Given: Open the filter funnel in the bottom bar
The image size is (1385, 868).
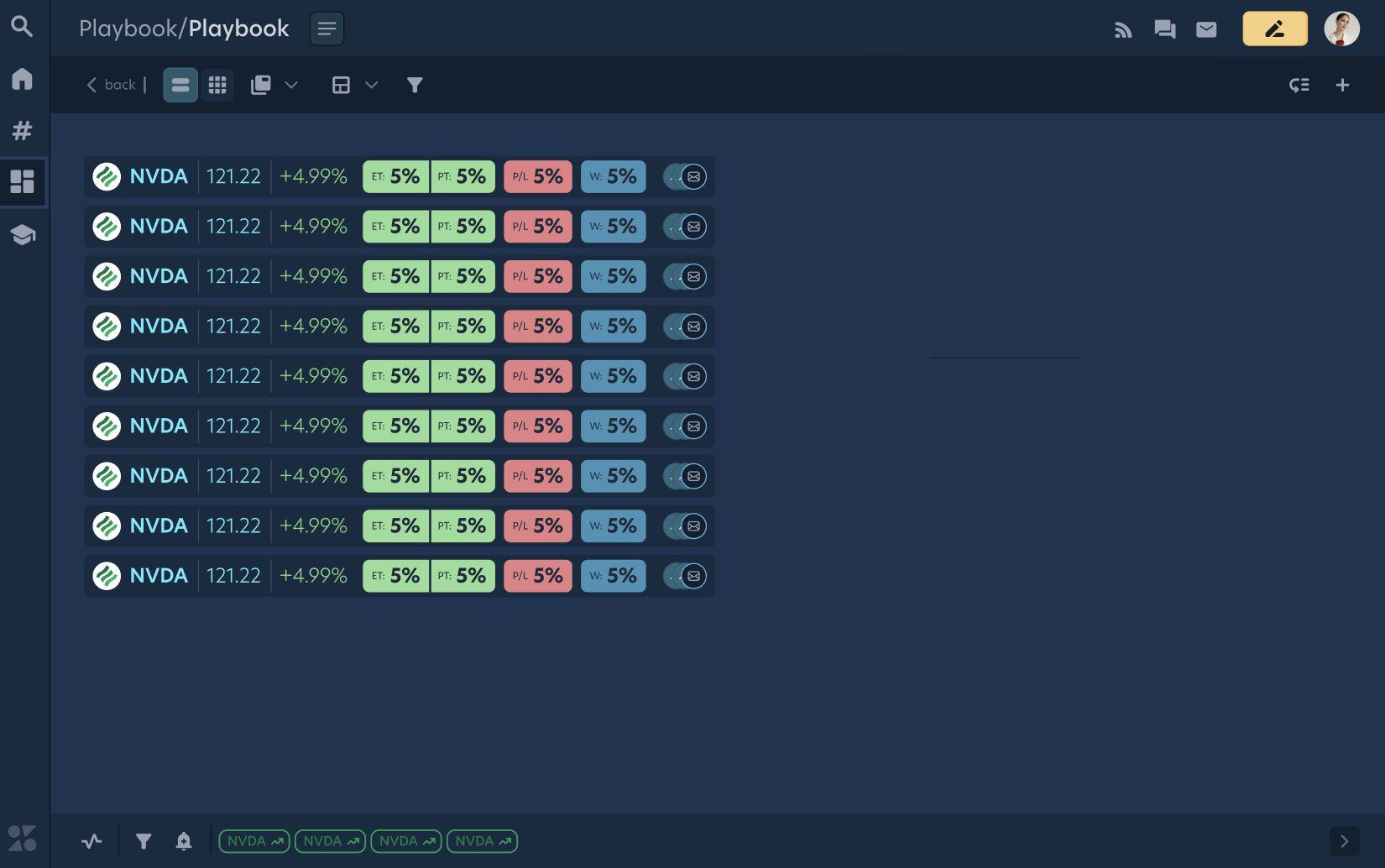Looking at the screenshot, I should 144,841.
